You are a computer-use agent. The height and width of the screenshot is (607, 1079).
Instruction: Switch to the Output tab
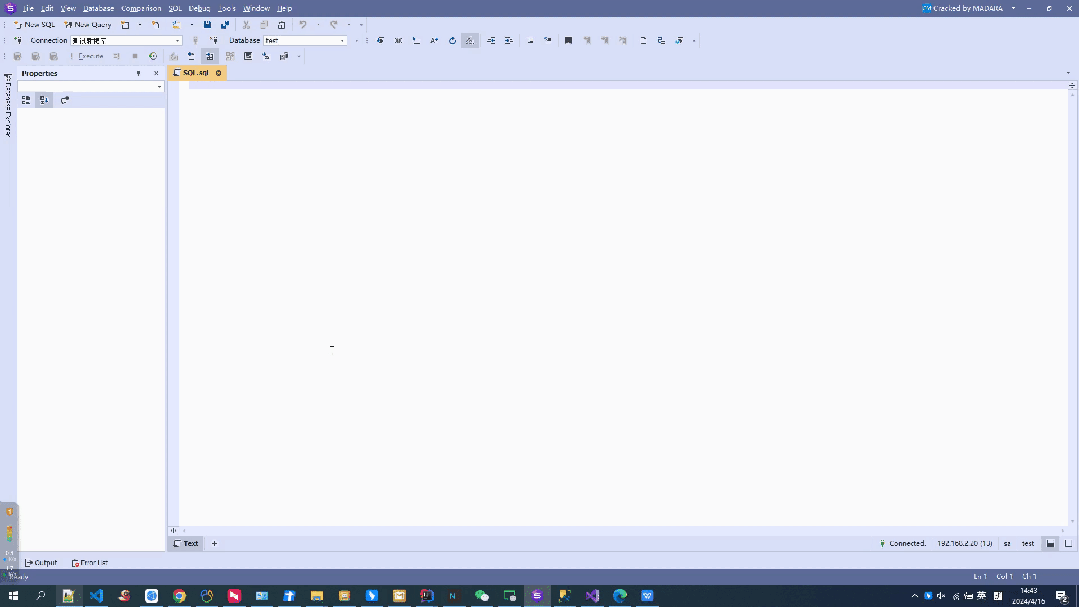click(x=41, y=563)
